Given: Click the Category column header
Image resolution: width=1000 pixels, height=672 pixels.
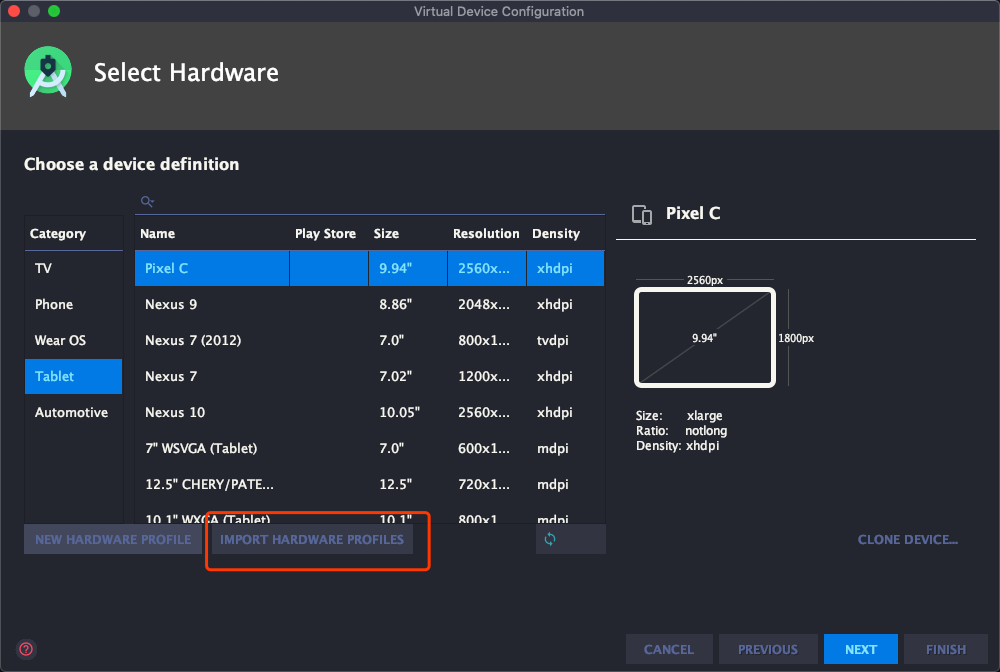Looking at the screenshot, I should point(73,233).
